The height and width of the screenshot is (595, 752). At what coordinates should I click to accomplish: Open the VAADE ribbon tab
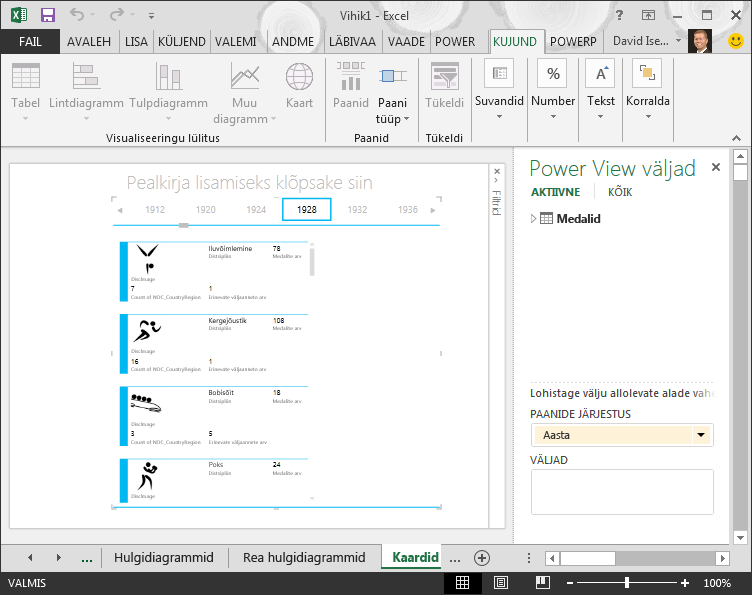click(x=406, y=42)
